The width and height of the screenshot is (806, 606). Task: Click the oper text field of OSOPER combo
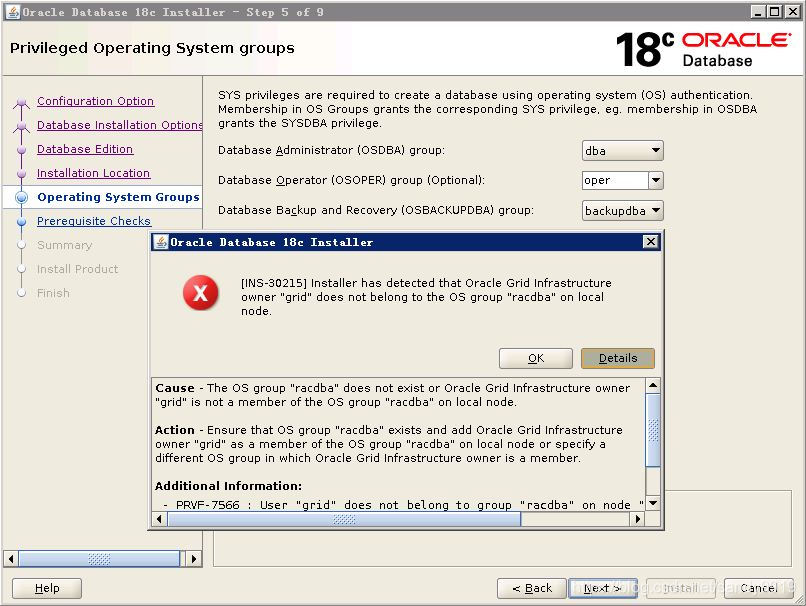point(615,180)
